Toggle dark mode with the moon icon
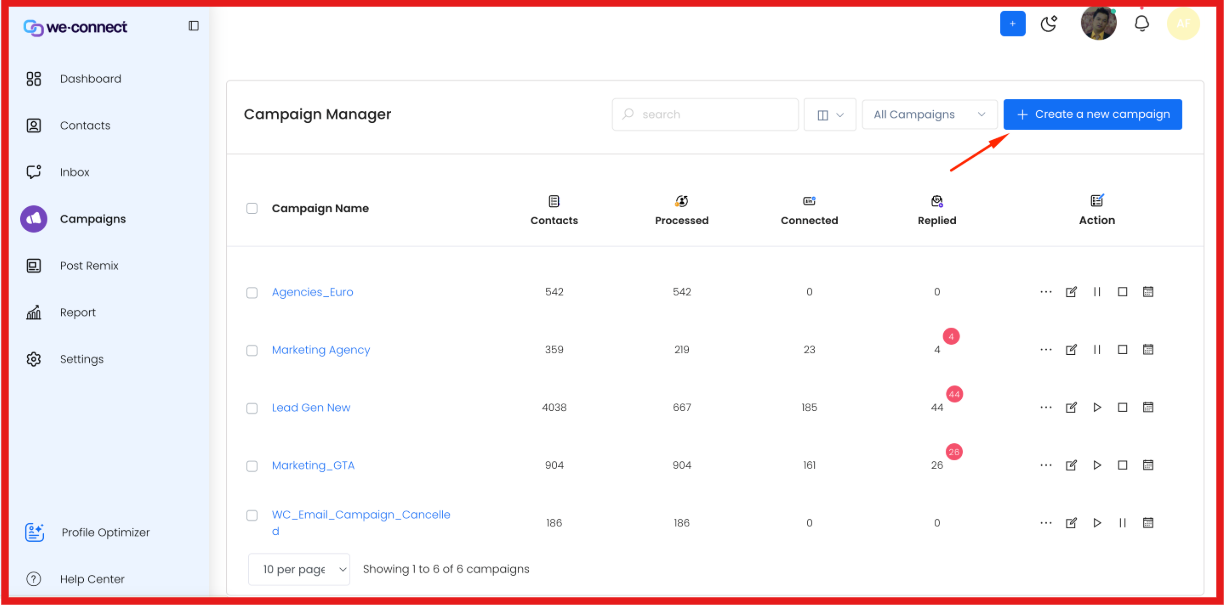 click(1048, 23)
